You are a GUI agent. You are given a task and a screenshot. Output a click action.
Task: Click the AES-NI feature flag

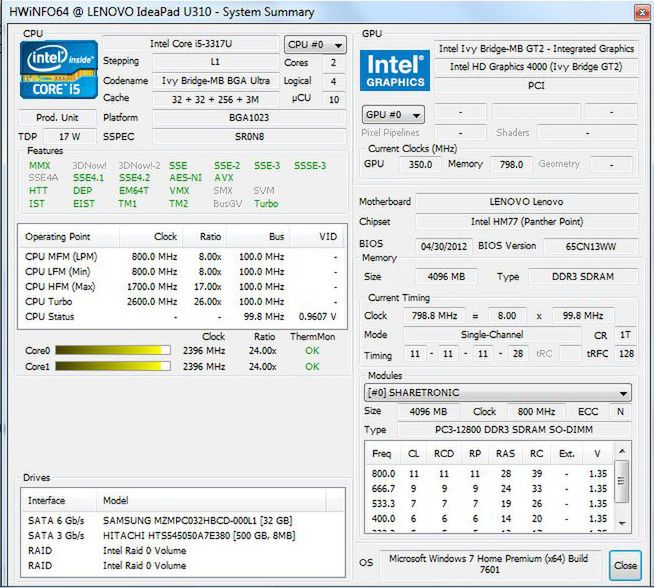point(185,178)
